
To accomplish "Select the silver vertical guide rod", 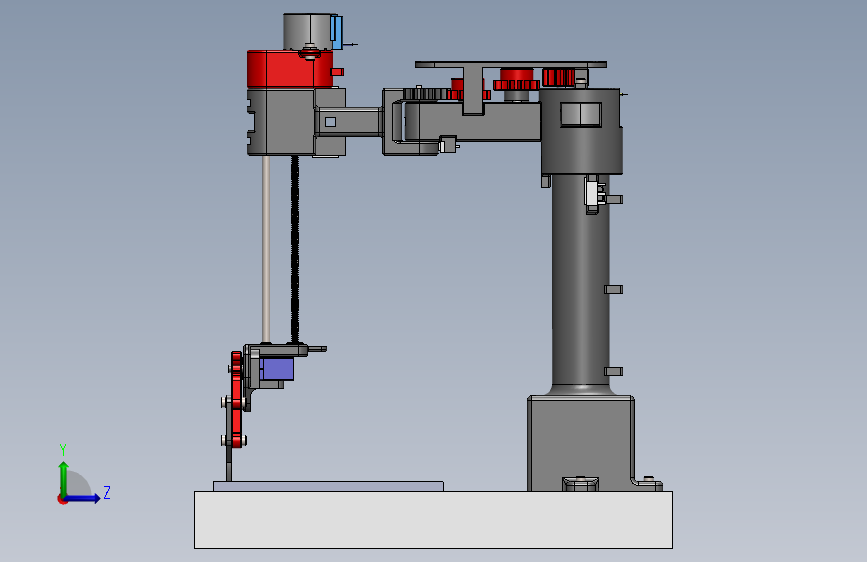I will (266, 249).
